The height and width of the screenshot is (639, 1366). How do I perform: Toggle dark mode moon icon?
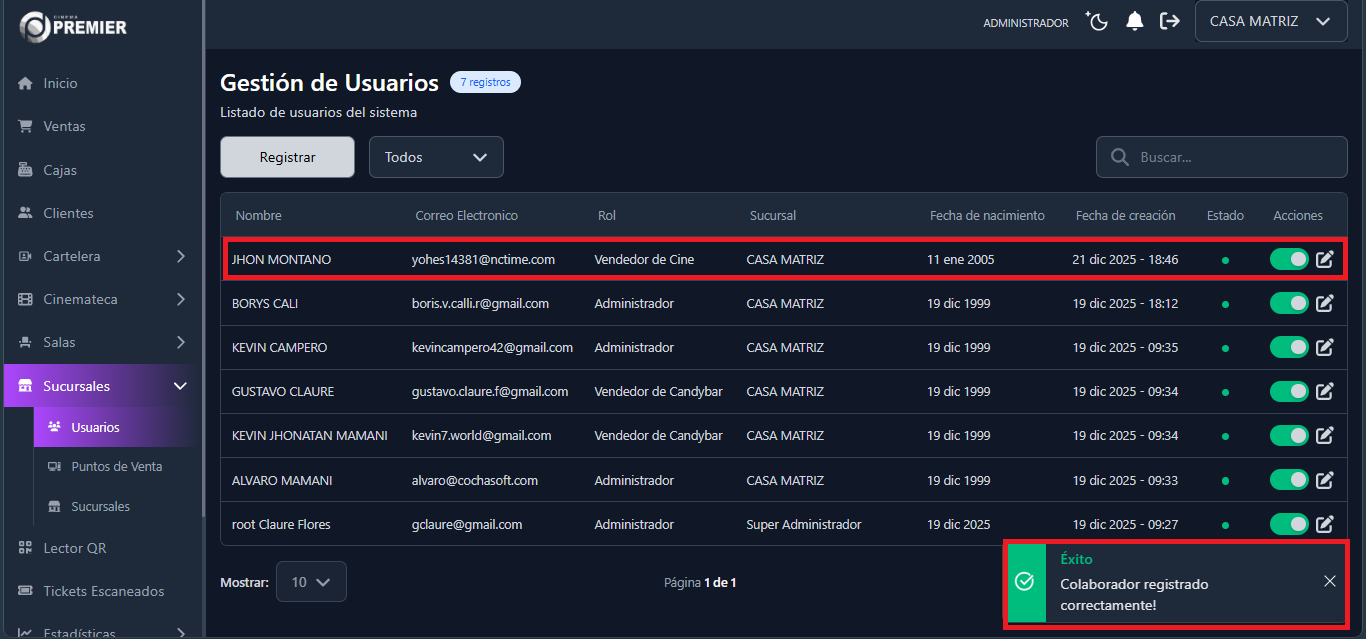1098,21
